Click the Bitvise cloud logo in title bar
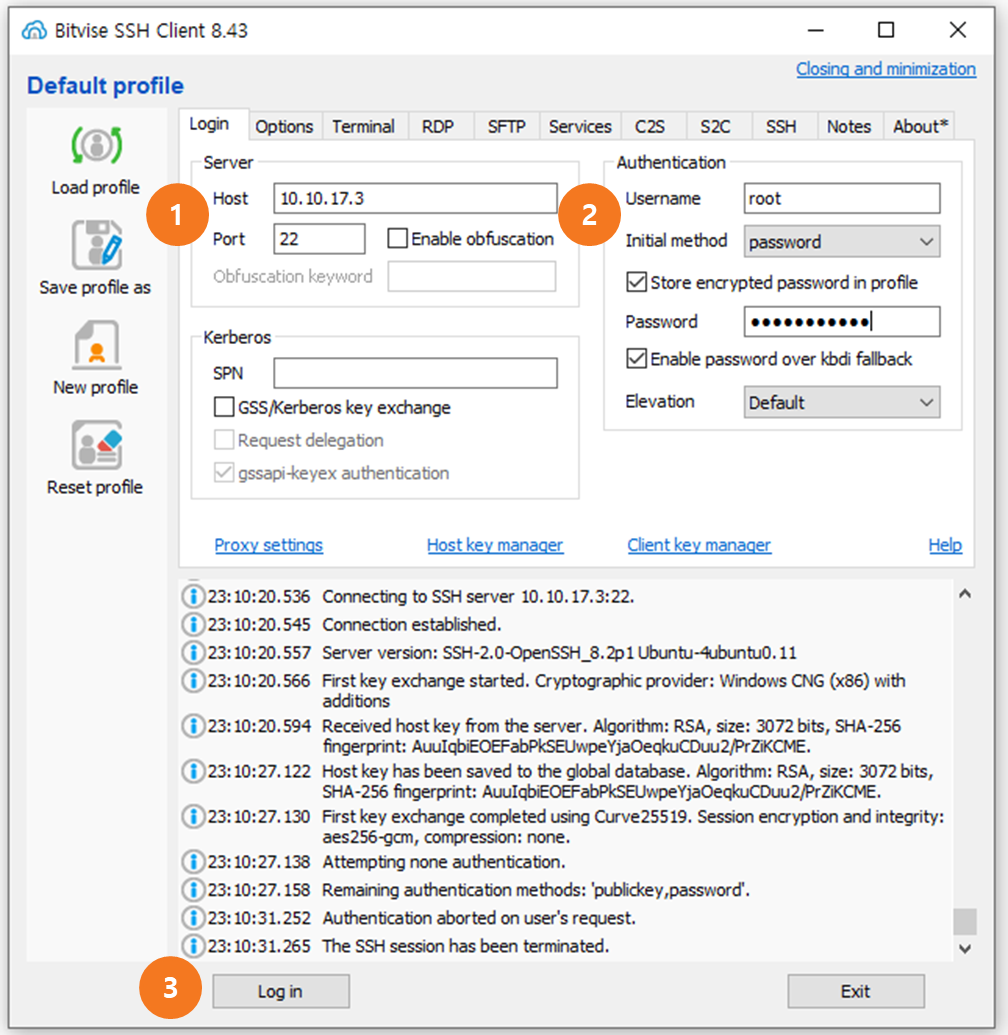The height and width of the screenshot is (1035, 1008). coord(34,31)
